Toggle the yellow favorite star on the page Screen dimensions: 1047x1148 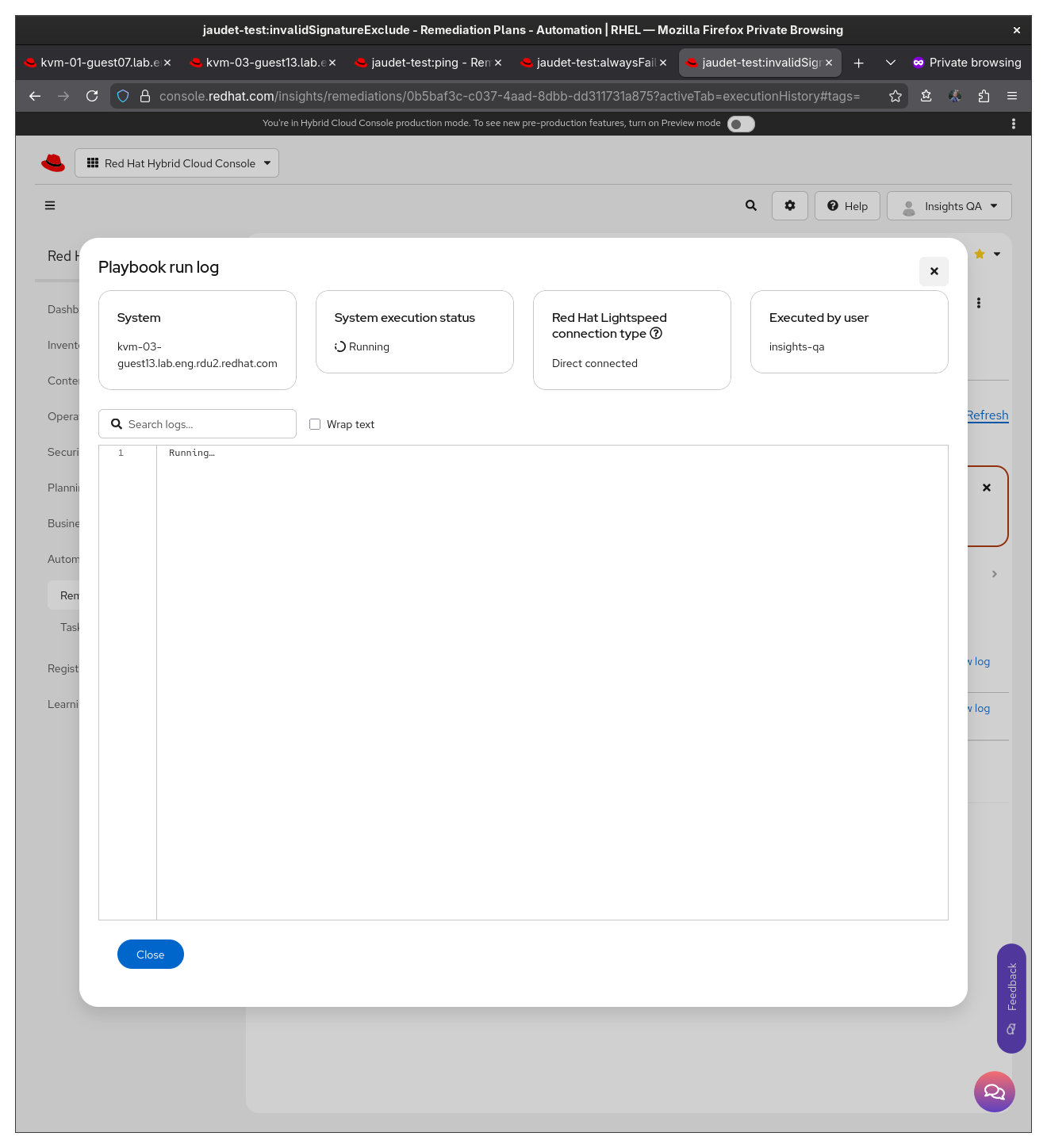[980, 254]
